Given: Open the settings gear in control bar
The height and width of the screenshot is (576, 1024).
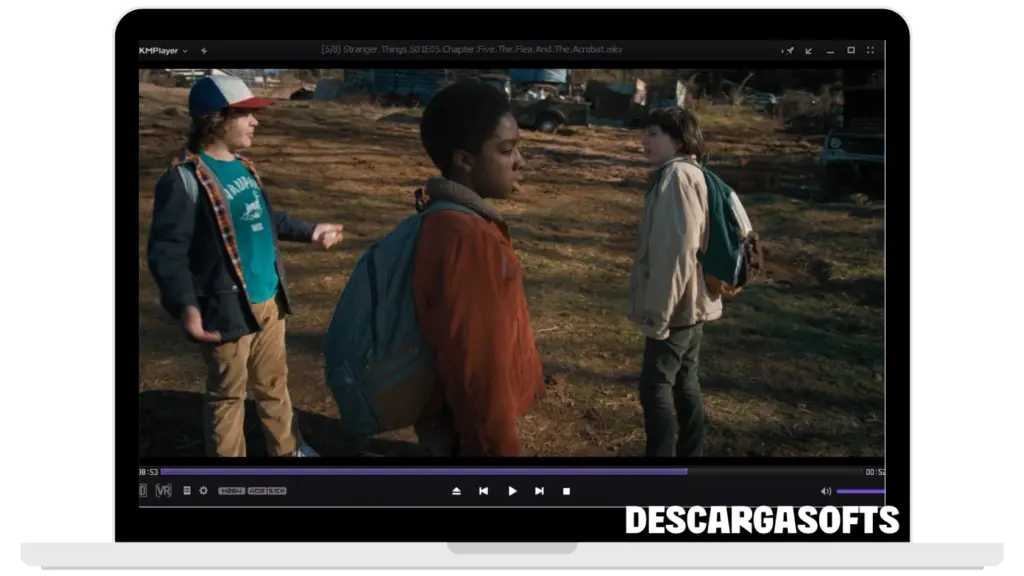Looking at the screenshot, I should click(203, 491).
